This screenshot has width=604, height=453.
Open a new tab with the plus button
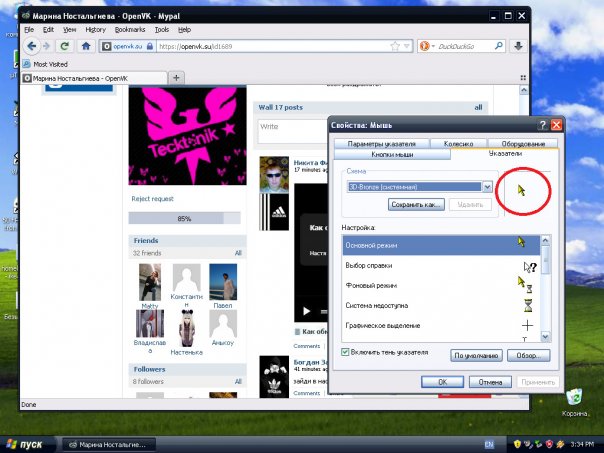click(176, 78)
